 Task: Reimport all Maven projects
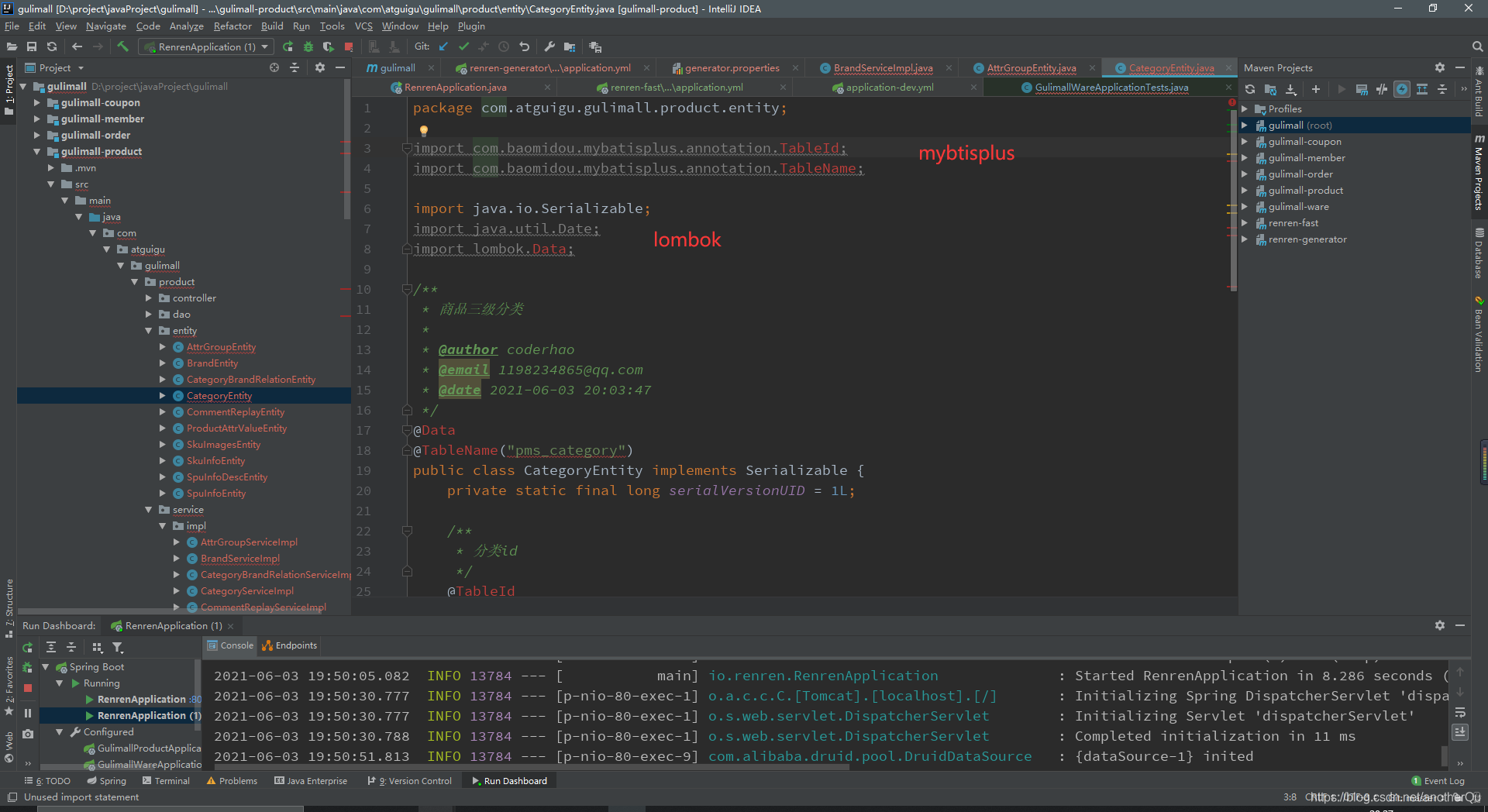[1250, 89]
